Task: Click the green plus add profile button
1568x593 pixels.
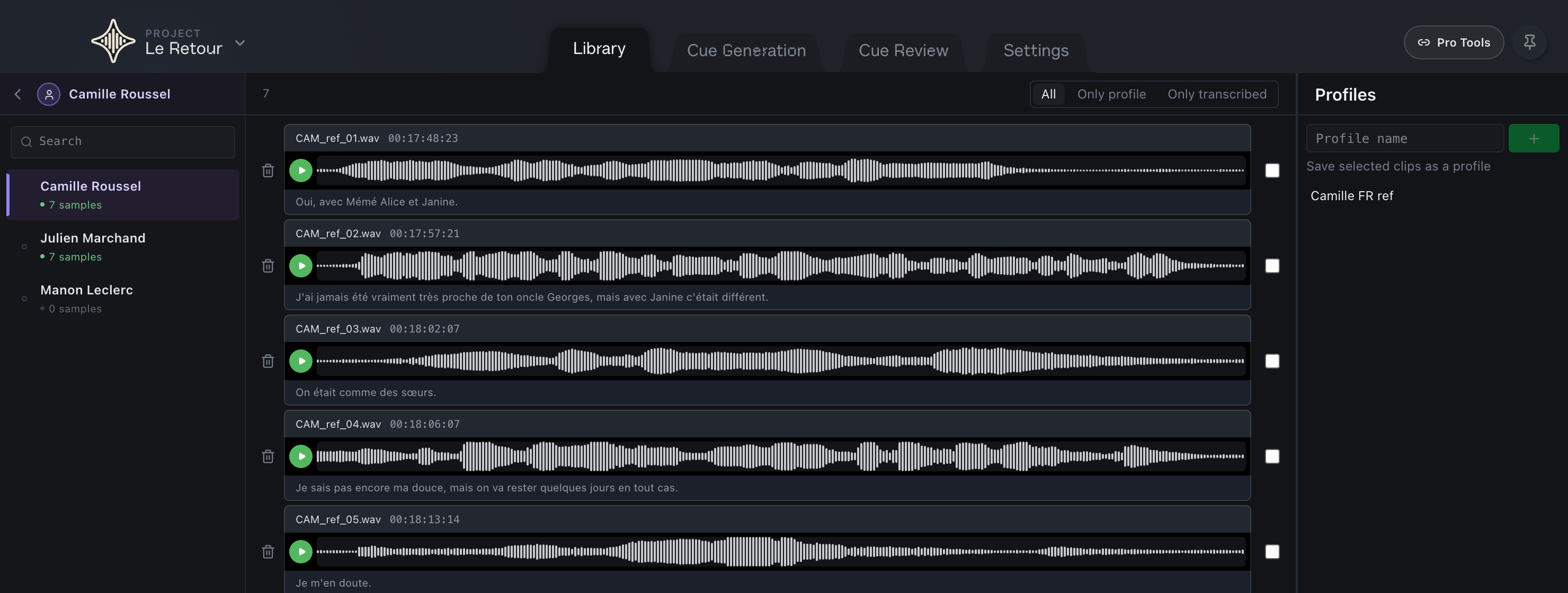Action: click(1534, 139)
